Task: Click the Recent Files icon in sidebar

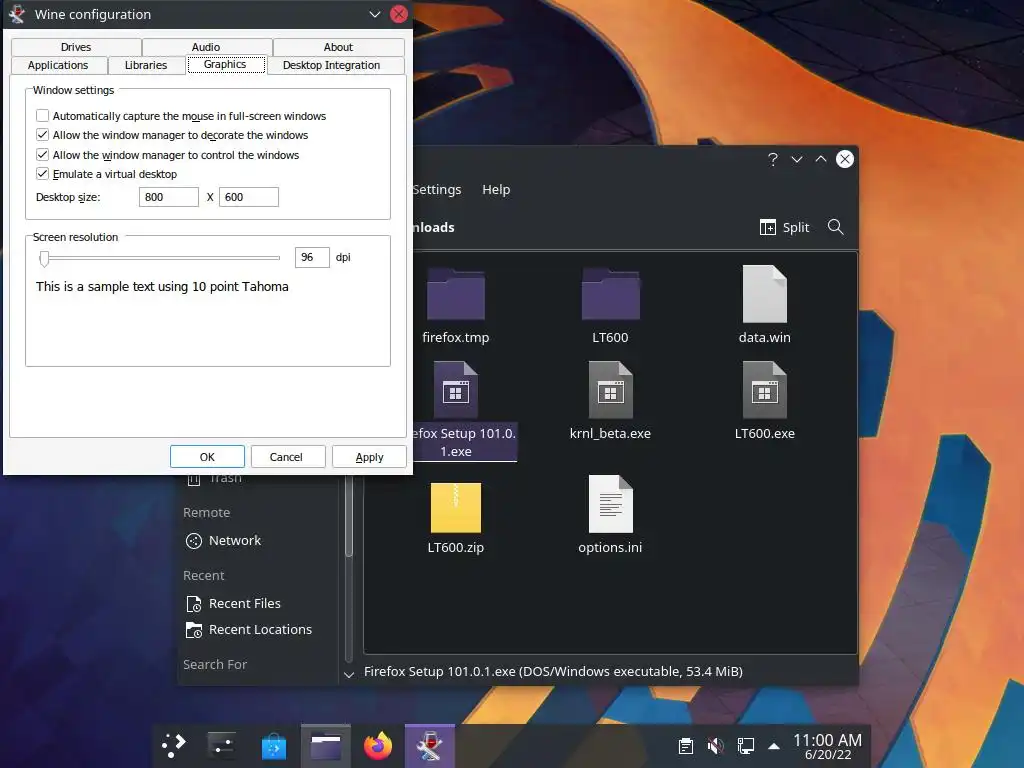Action: click(194, 604)
